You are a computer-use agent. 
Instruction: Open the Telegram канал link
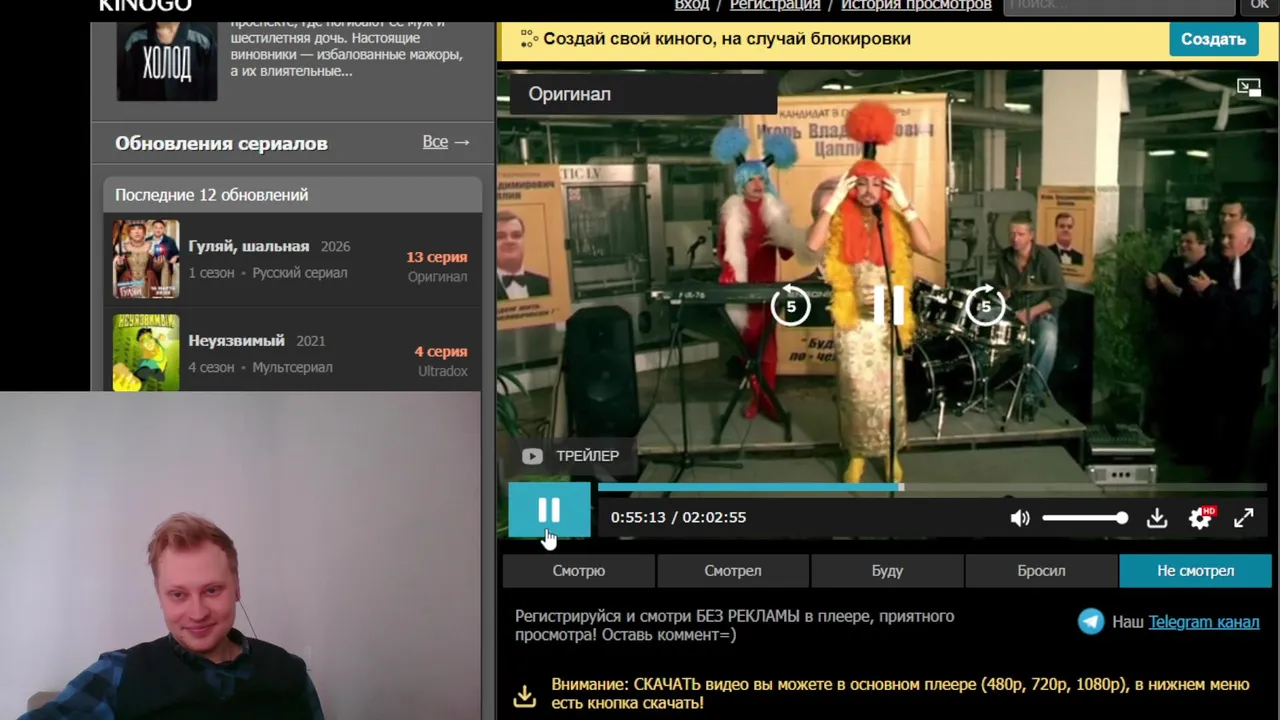pyautogui.click(x=1203, y=622)
